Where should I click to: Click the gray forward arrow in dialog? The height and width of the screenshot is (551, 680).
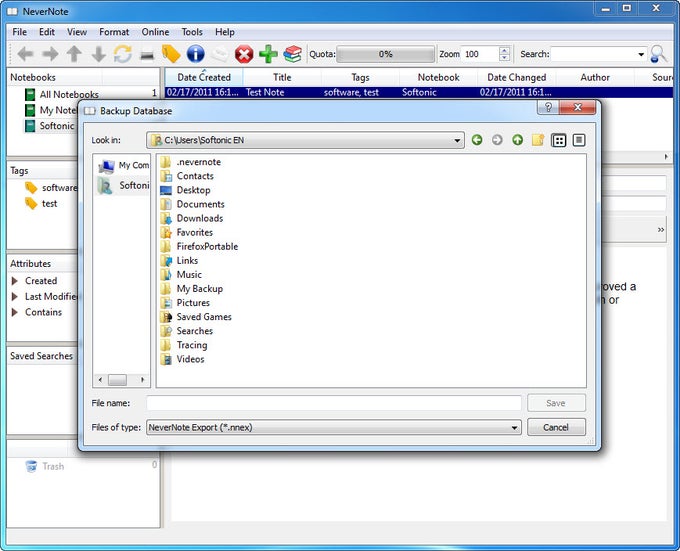click(x=497, y=140)
